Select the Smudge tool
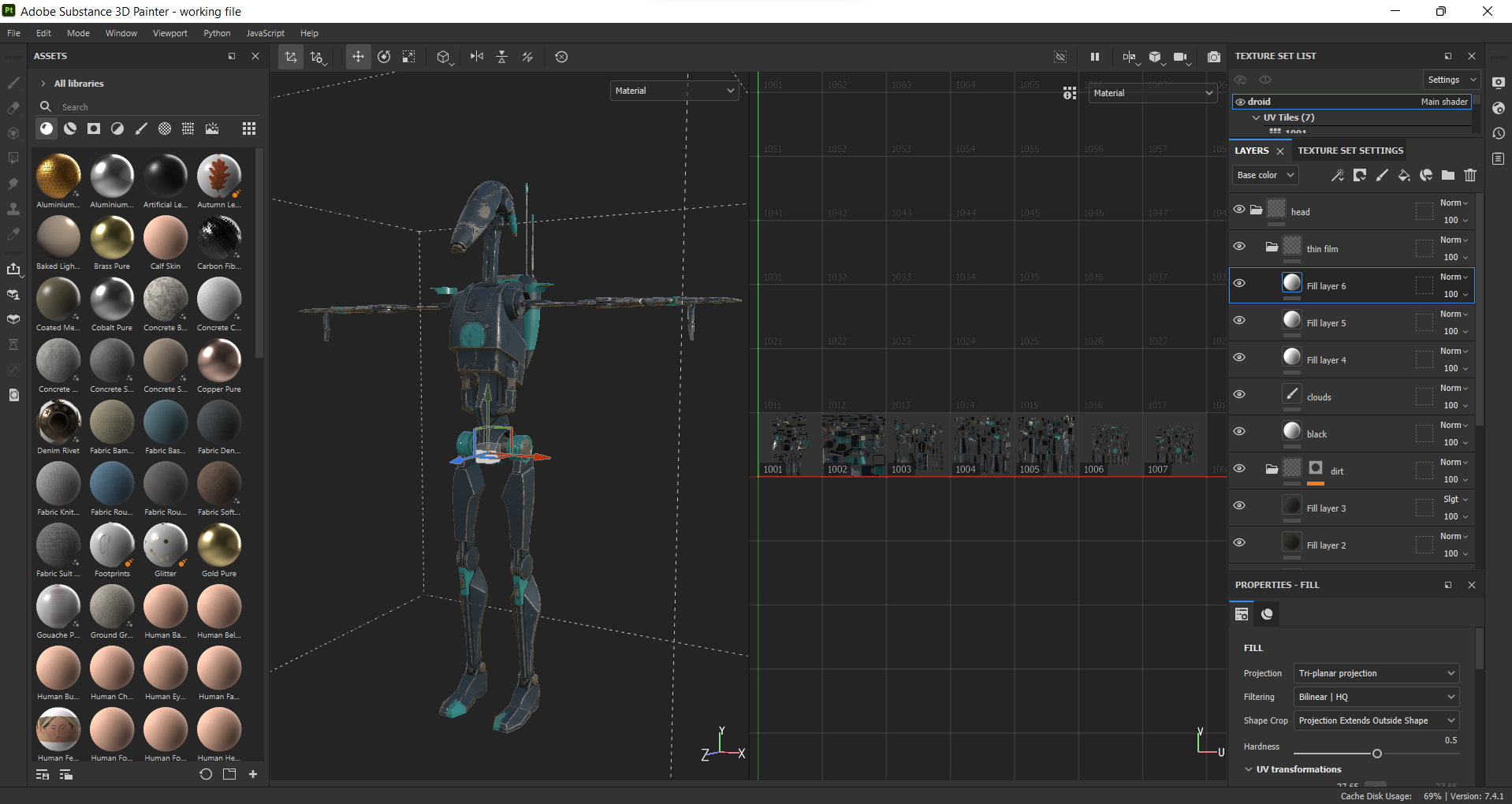 (x=13, y=184)
